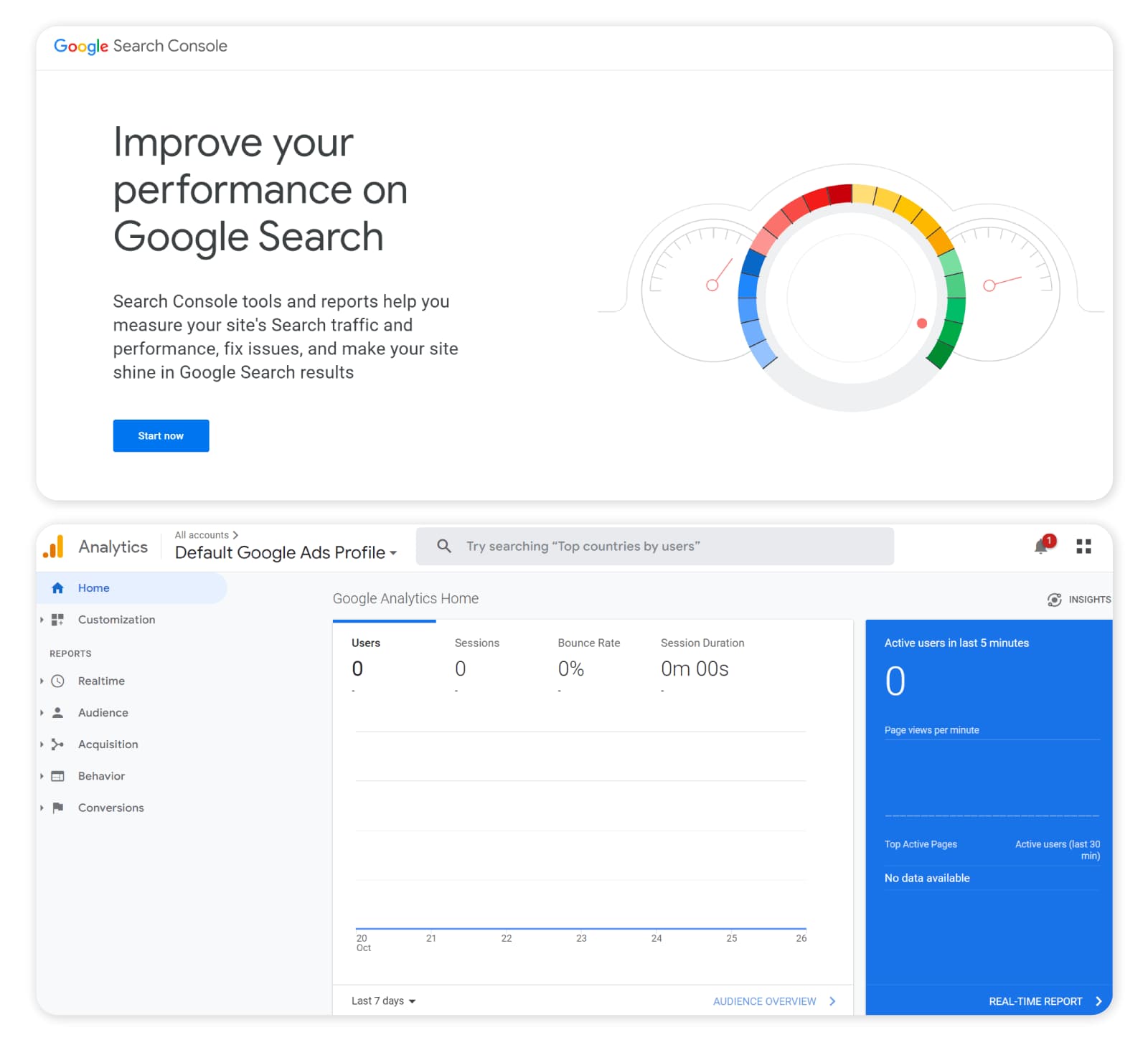The height and width of the screenshot is (1040, 1148).
Task: Click the Behavior window icon
Action: [58, 776]
